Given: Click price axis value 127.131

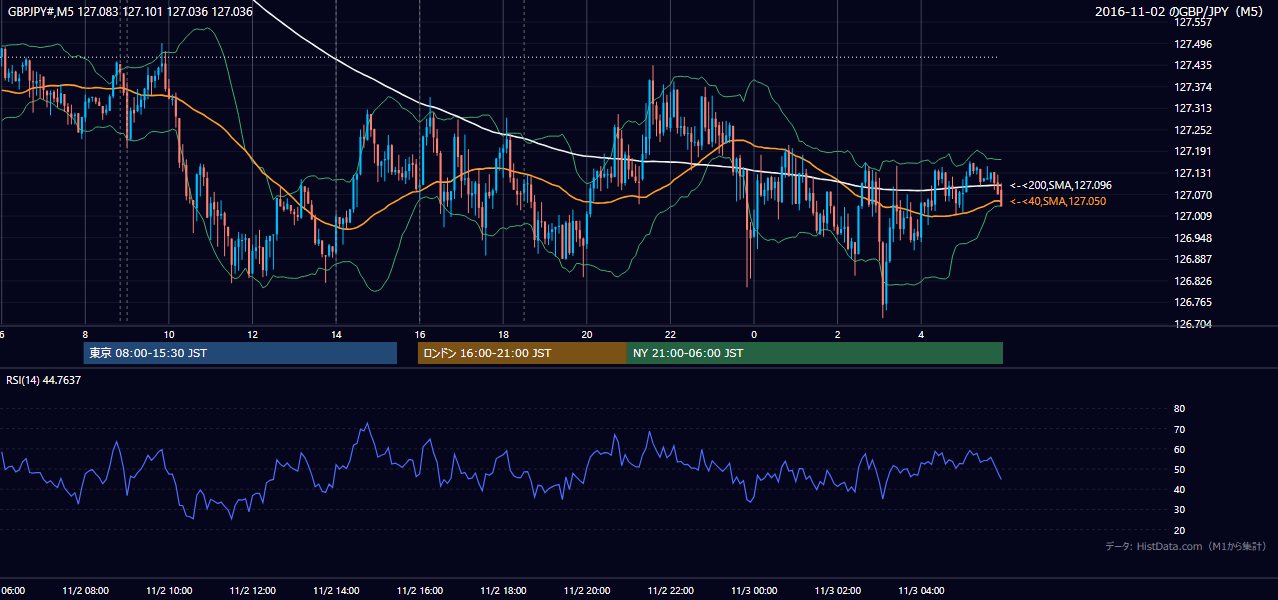Looking at the screenshot, I should (x=1192, y=173).
